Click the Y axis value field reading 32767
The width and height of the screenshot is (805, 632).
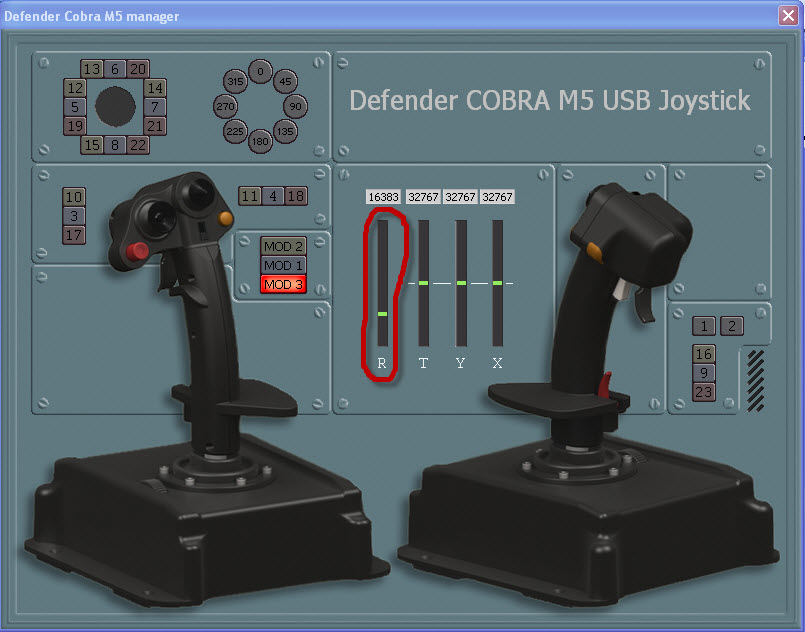click(461, 197)
